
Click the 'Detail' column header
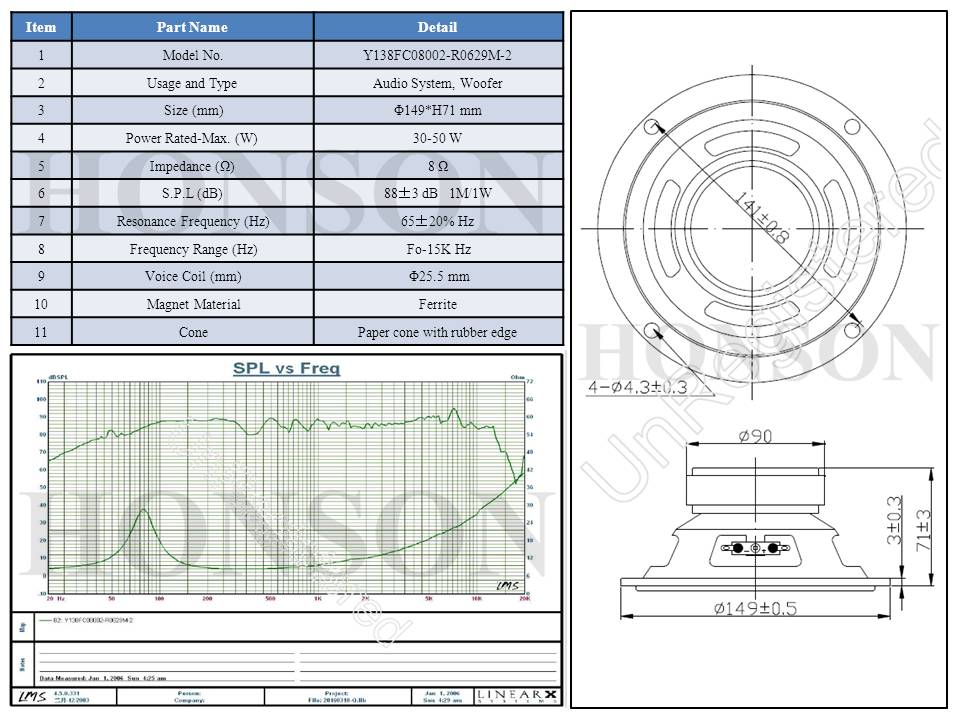[x=438, y=27]
